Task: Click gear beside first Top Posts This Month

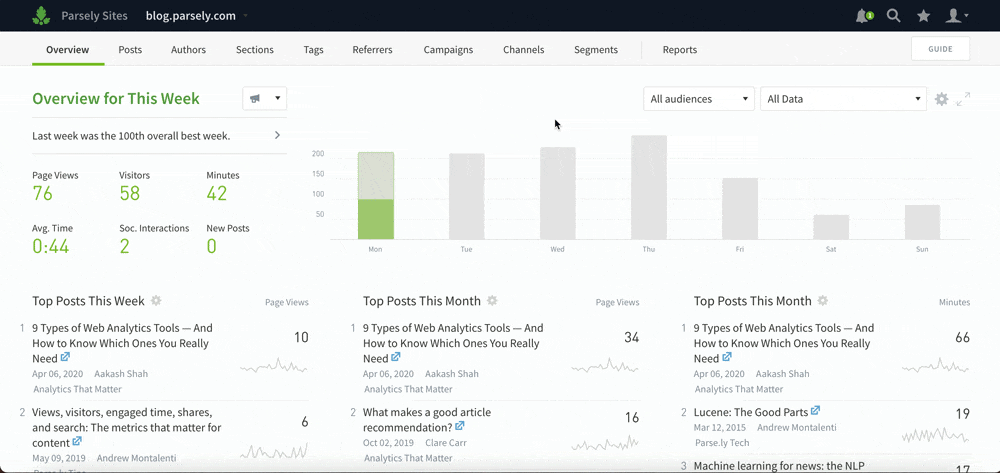Action: [492, 301]
